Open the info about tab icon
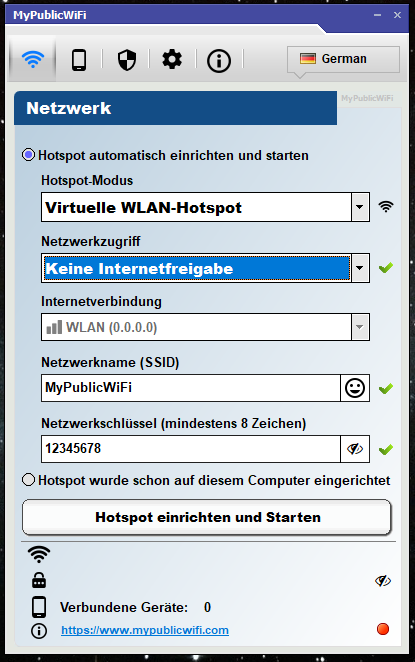This screenshot has width=415, height=662. point(219,60)
